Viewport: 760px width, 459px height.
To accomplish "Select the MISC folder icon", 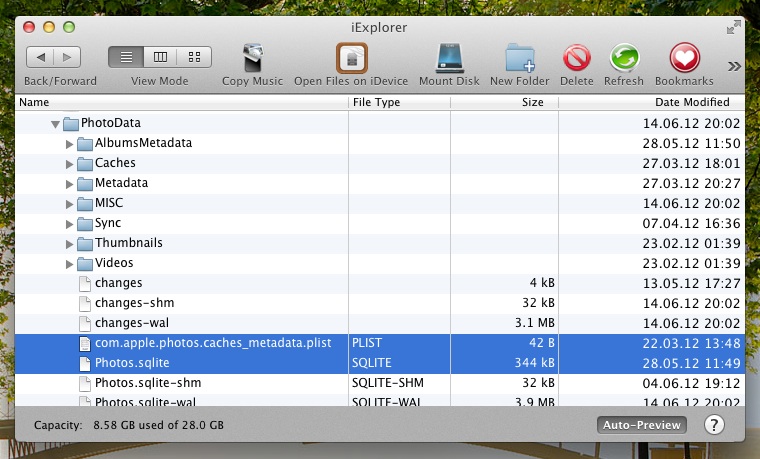I will pos(85,204).
